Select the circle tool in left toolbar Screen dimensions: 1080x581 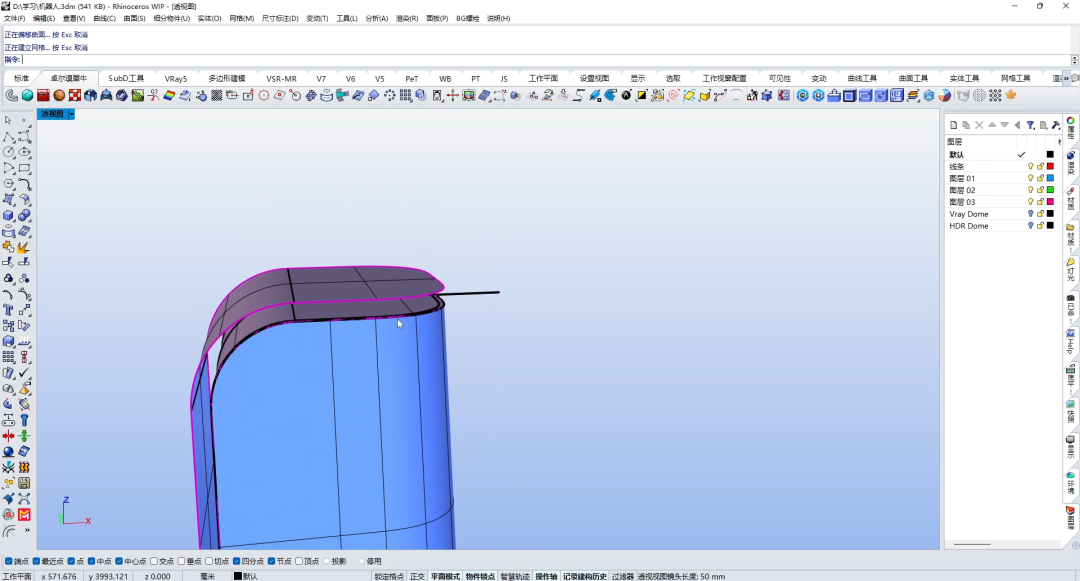pos(8,152)
